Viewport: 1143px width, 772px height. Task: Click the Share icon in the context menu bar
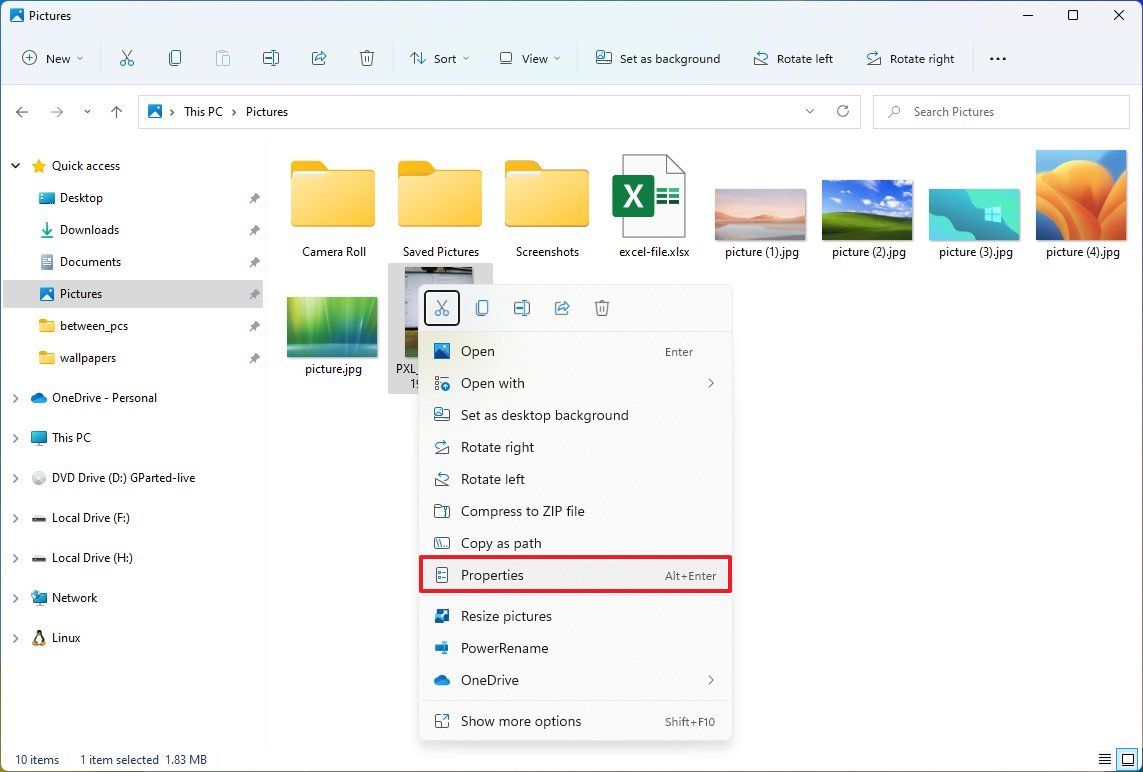pos(561,308)
